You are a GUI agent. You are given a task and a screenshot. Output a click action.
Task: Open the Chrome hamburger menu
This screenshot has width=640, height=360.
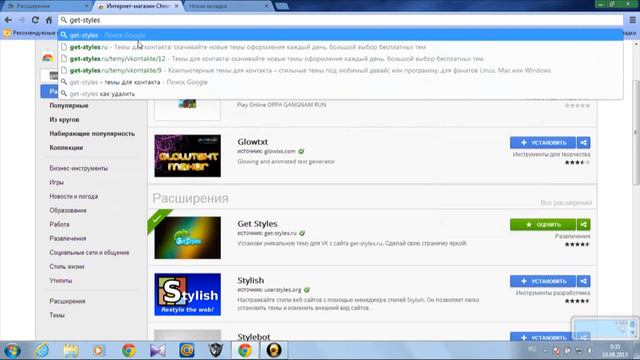tap(633, 20)
